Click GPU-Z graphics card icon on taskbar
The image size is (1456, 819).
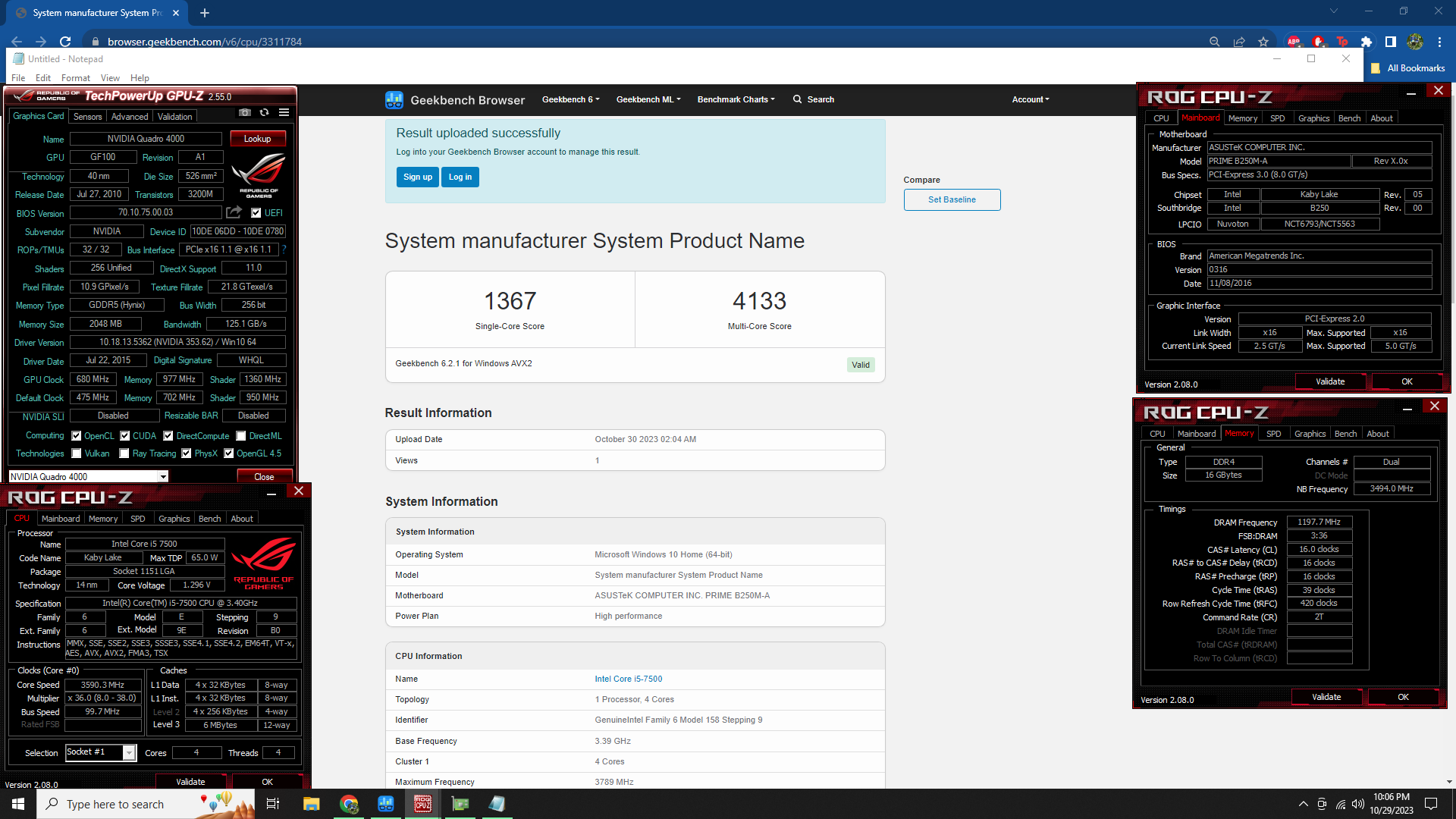tap(460, 804)
